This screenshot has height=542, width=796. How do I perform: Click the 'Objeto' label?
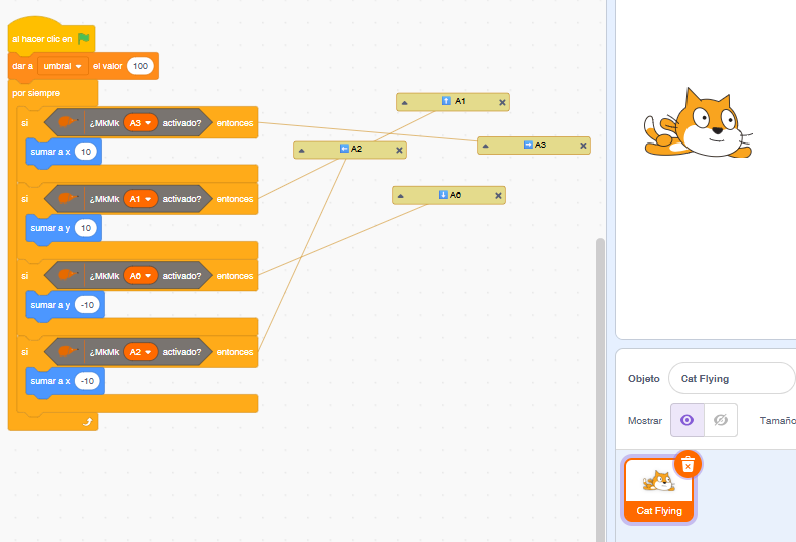coord(644,379)
